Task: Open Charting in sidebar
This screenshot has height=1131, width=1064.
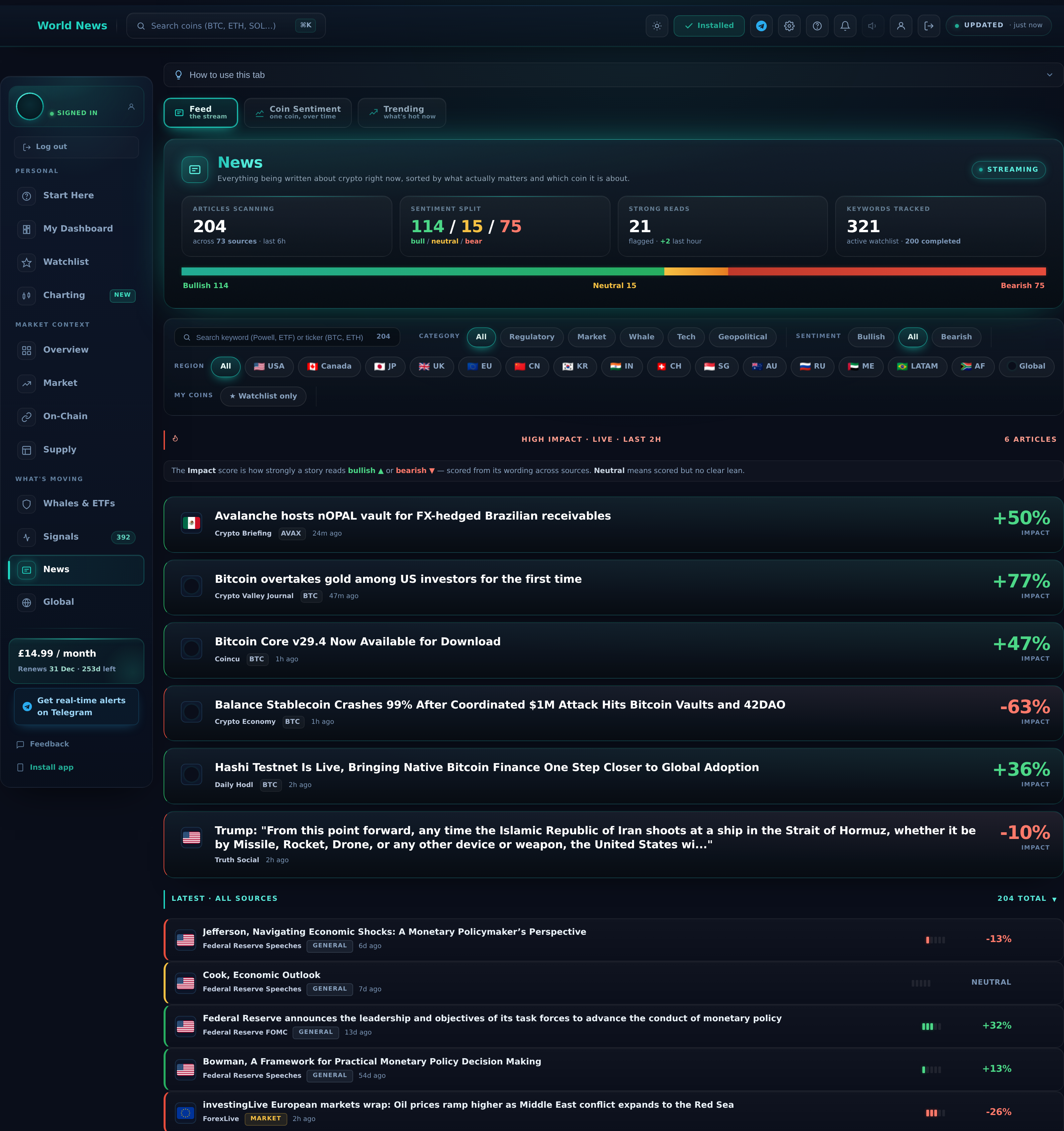Action: coord(76,295)
